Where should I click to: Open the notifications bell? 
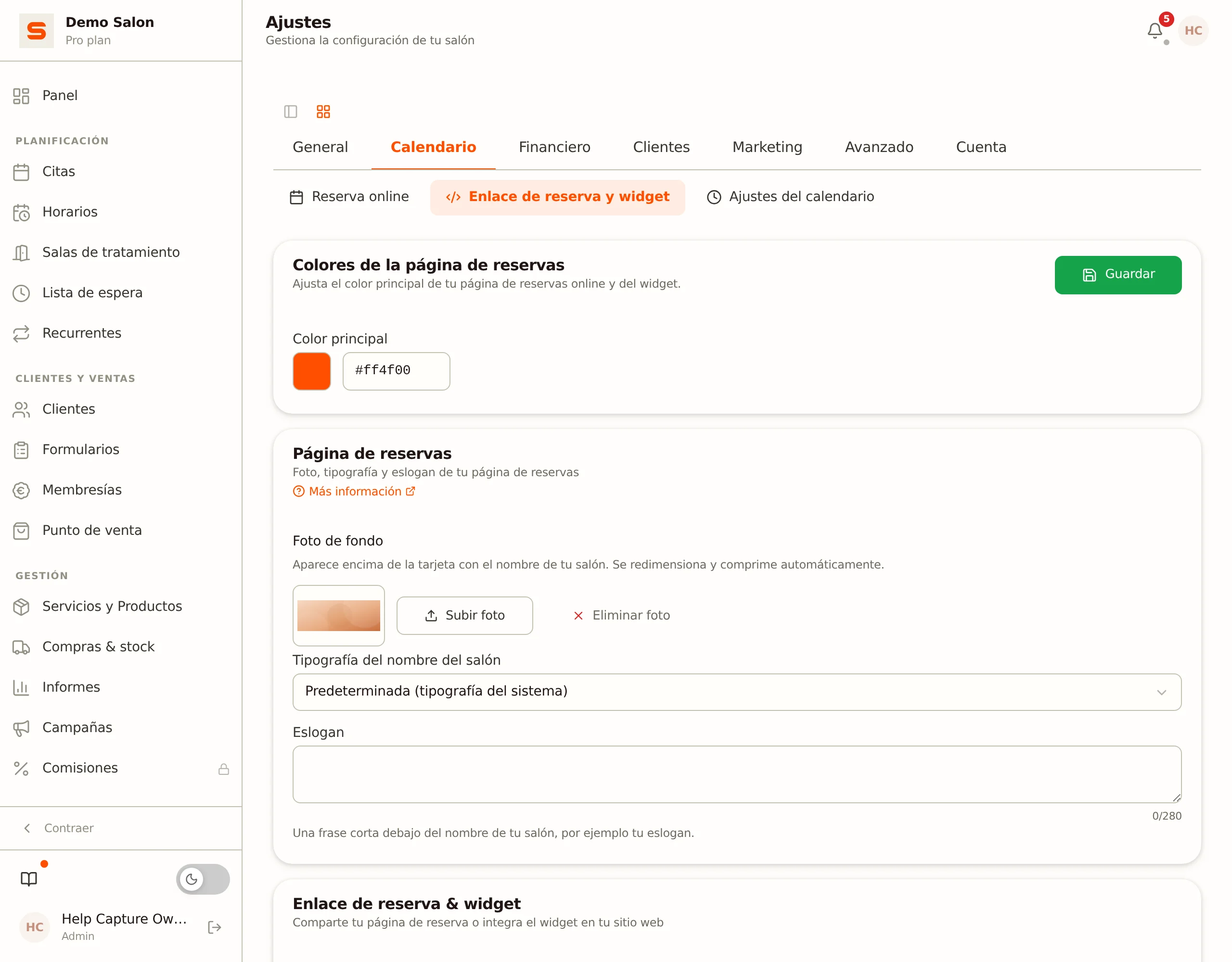click(1154, 30)
